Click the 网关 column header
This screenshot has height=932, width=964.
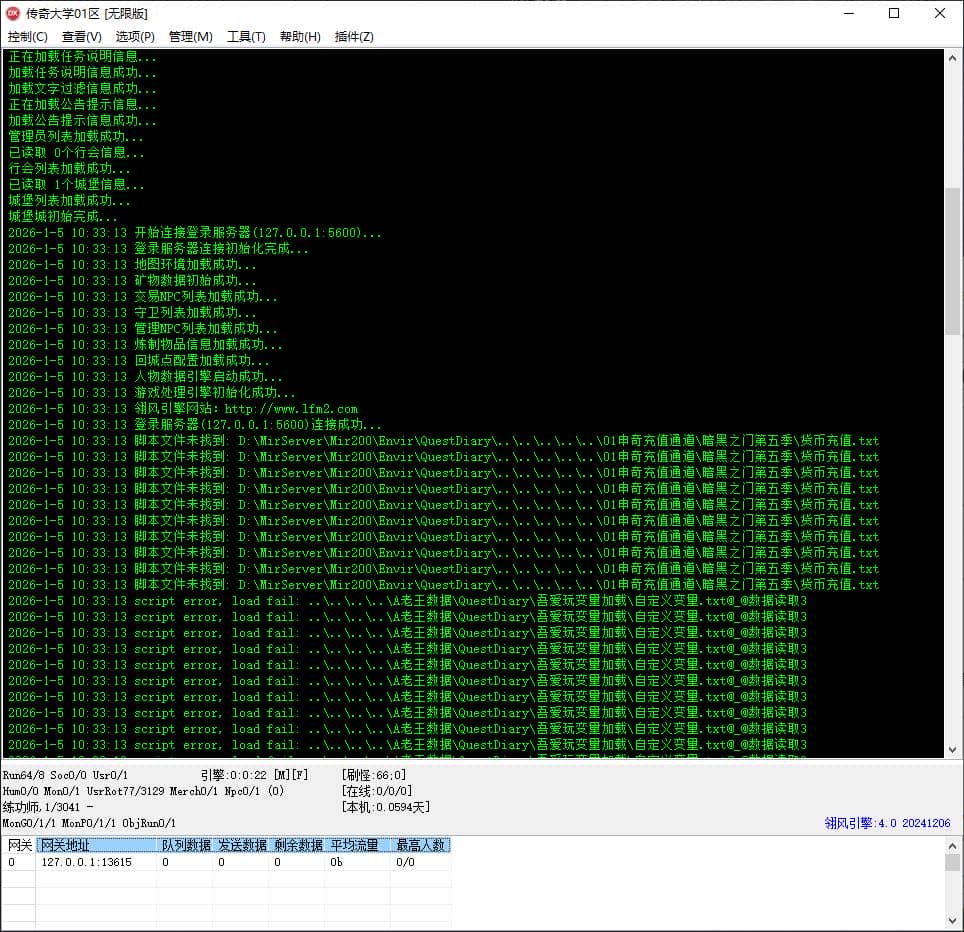19,845
